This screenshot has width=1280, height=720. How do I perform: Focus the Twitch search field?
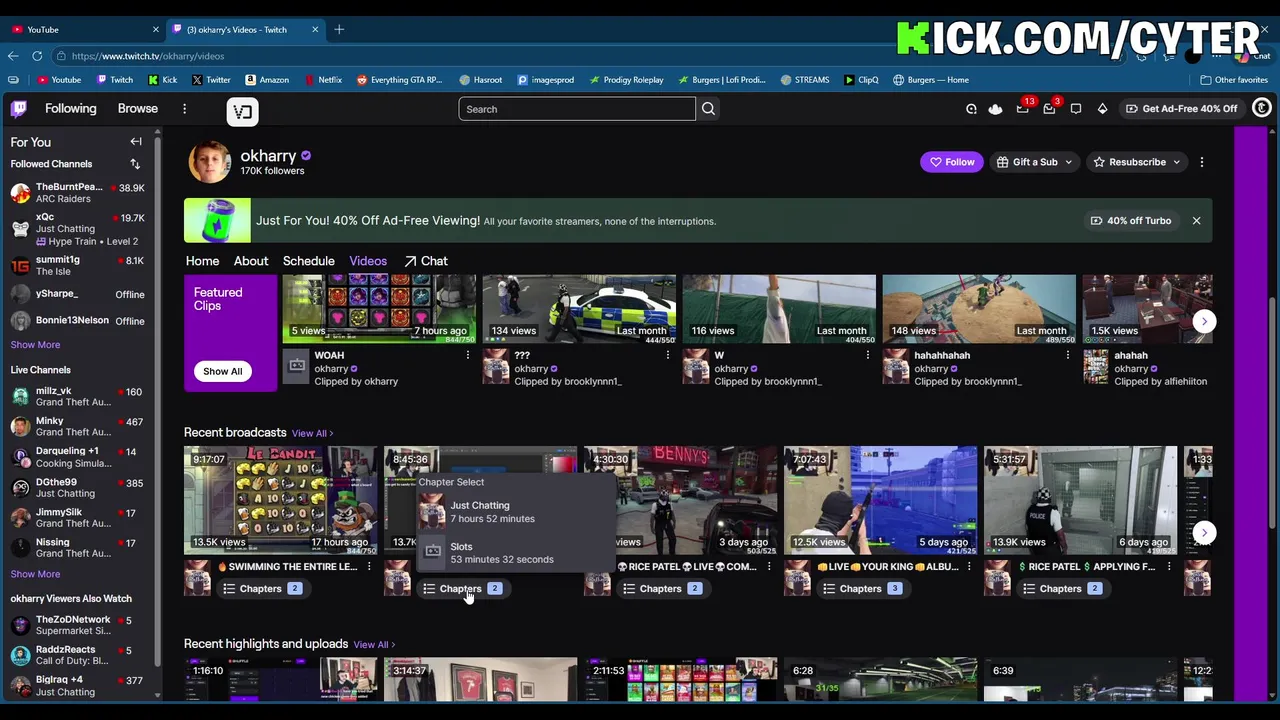[x=577, y=109]
